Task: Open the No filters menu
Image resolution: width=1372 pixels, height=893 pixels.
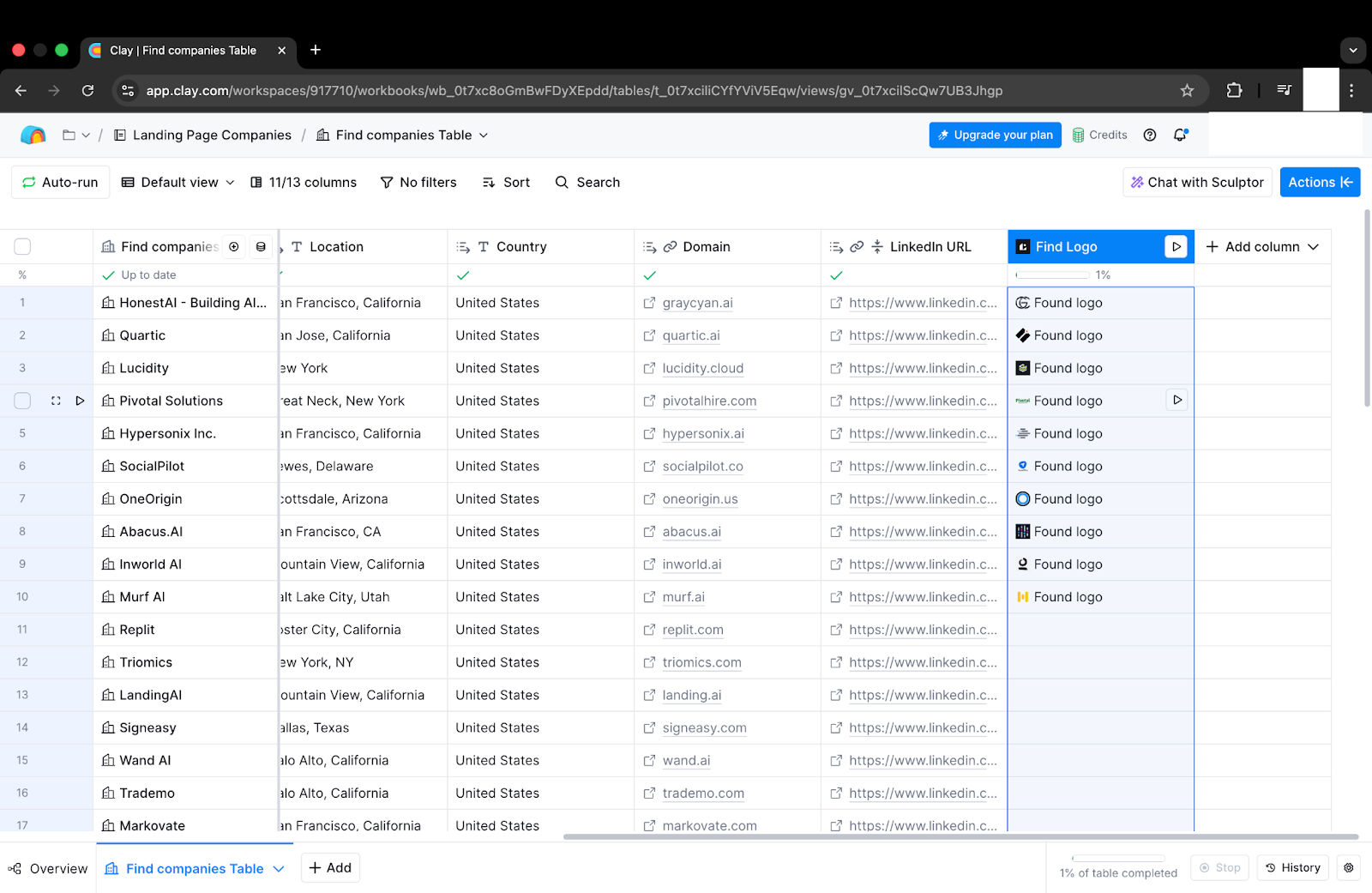Action: tap(418, 182)
